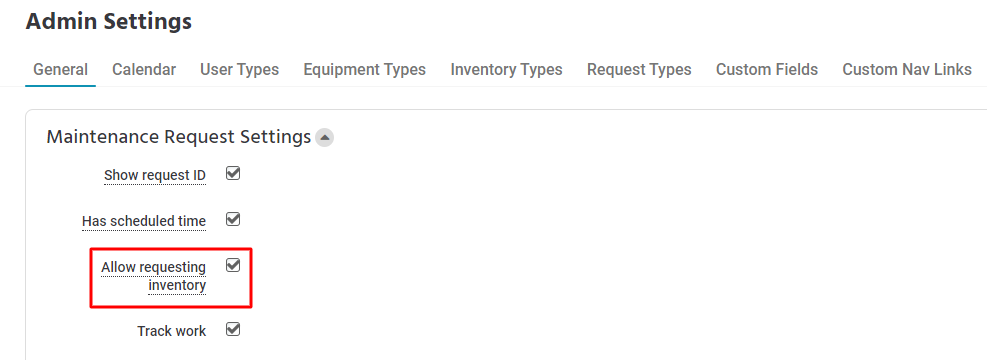Click the Admin Settings page title

click(109, 22)
